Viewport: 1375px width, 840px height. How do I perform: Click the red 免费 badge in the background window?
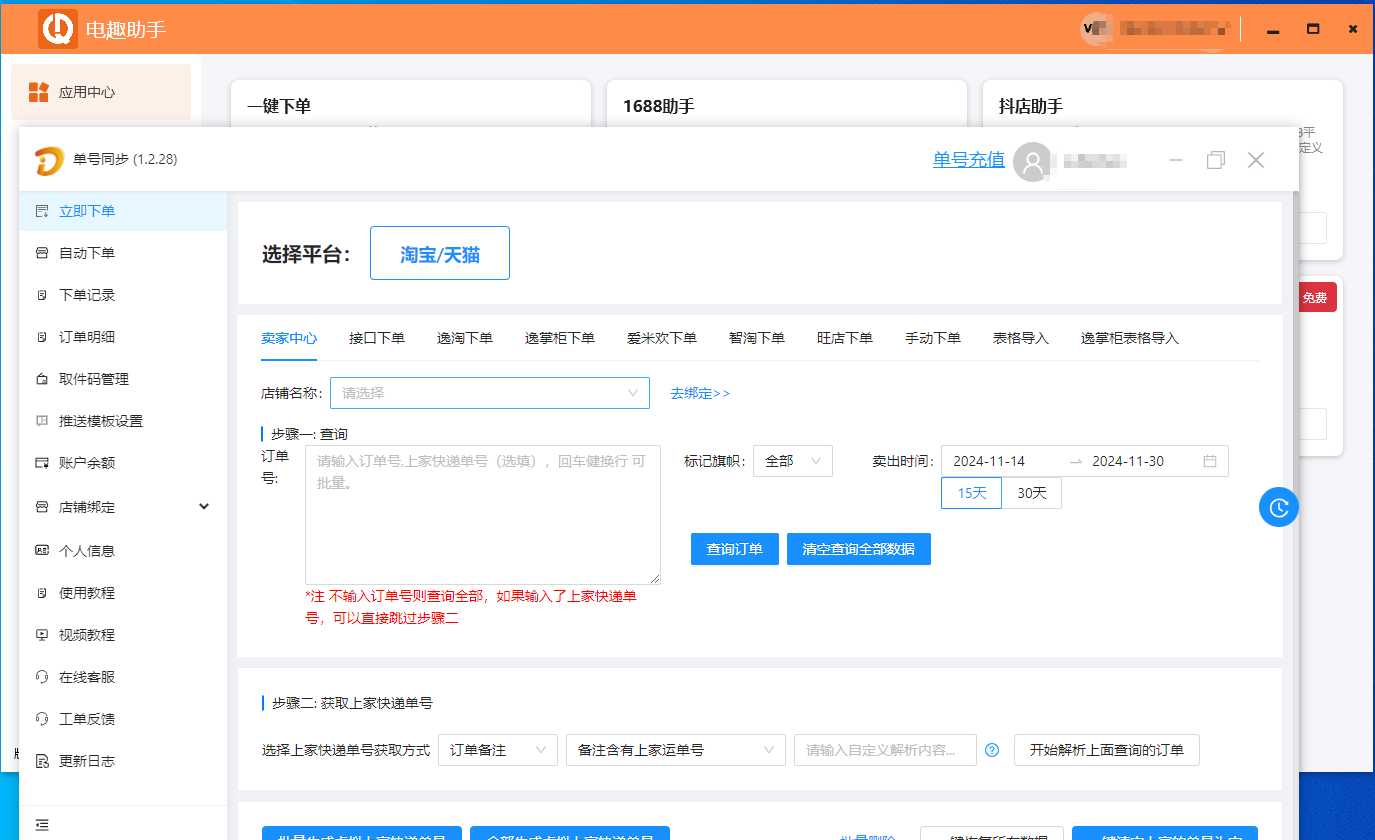tap(1316, 298)
